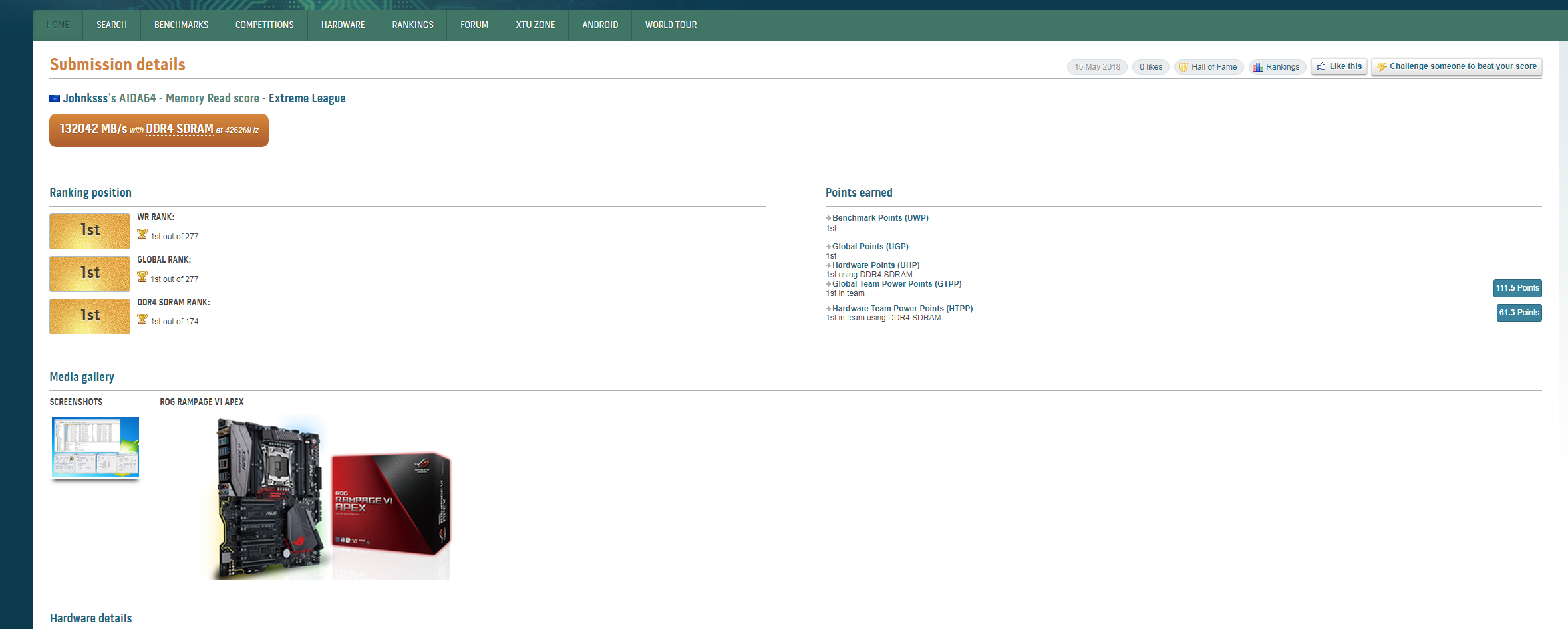Click the Points earned heading
This screenshot has height=629, width=1568.
tap(859, 193)
